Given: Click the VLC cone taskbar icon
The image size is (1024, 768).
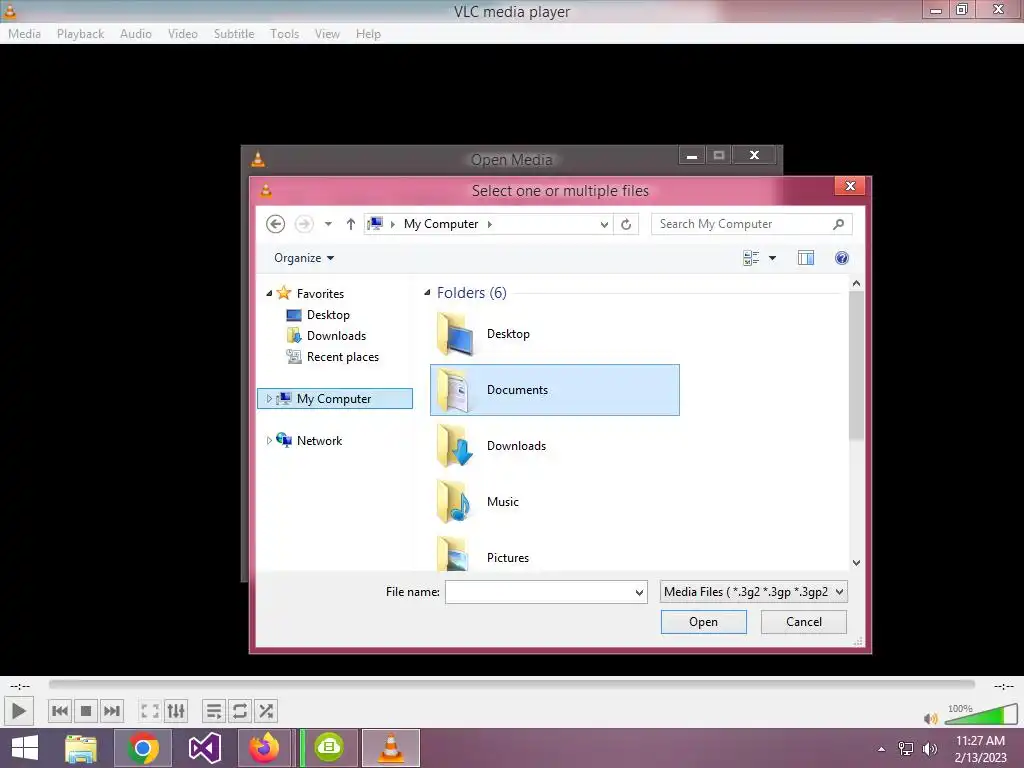Looking at the screenshot, I should 391,748.
